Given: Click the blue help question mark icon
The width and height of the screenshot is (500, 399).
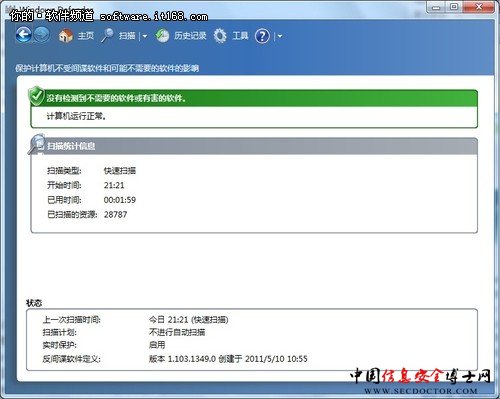Looking at the screenshot, I should (262, 36).
